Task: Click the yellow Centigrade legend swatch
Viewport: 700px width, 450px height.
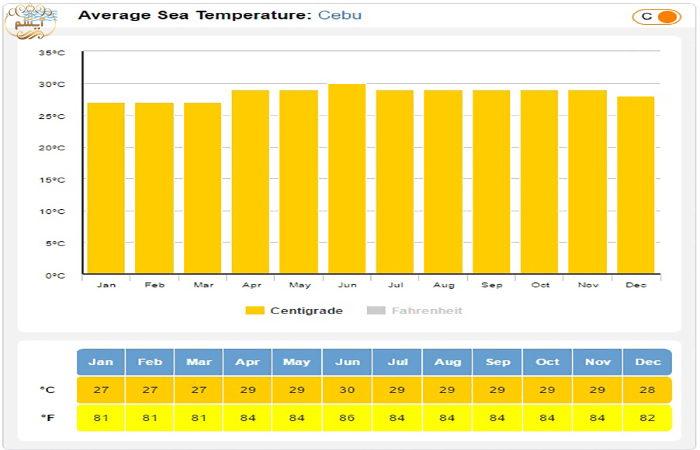Action: click(255, 311)
